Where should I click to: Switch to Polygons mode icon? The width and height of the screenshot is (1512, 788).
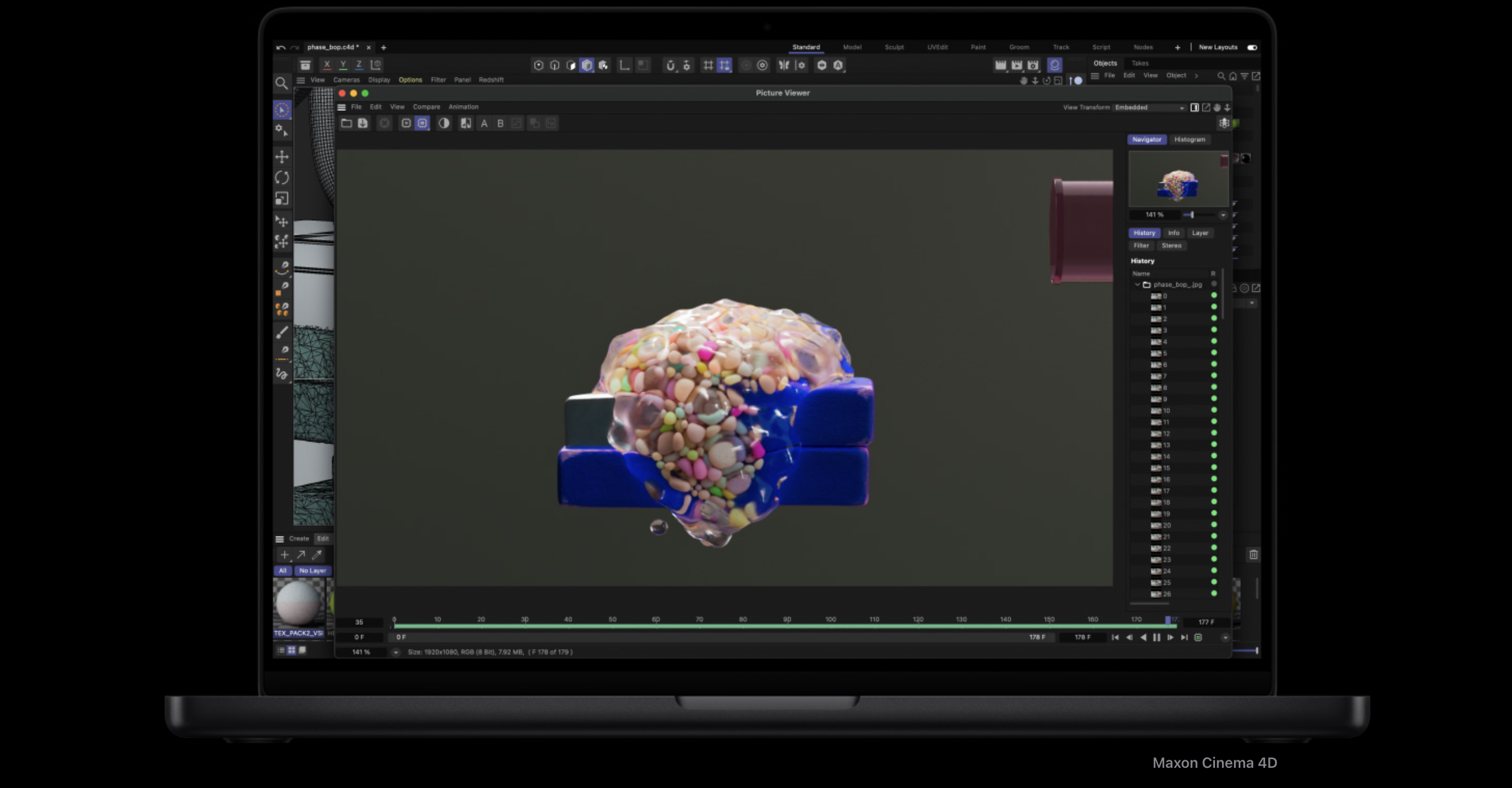[571, 65]
